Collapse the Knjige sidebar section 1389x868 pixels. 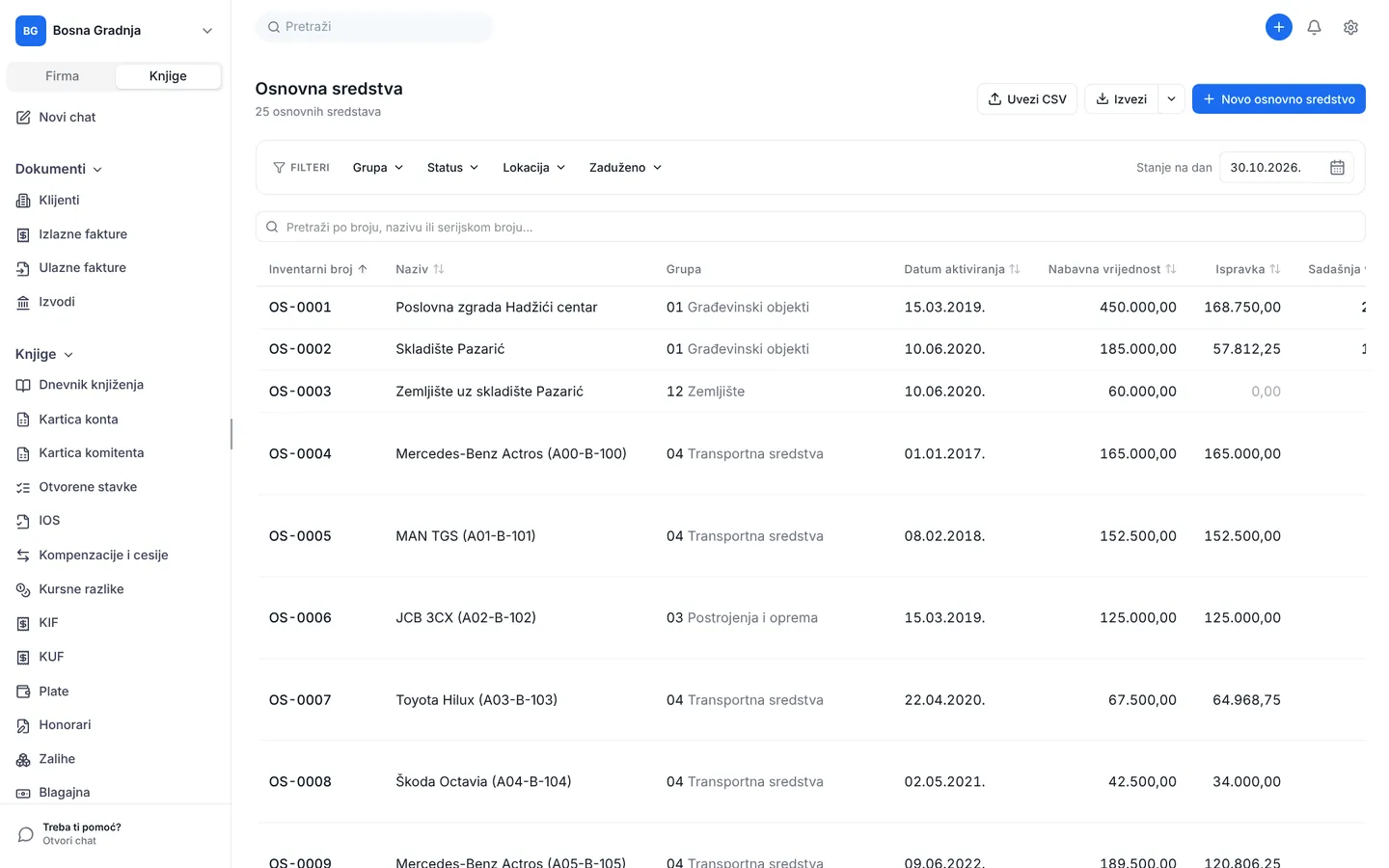click(x=44, y=354)
